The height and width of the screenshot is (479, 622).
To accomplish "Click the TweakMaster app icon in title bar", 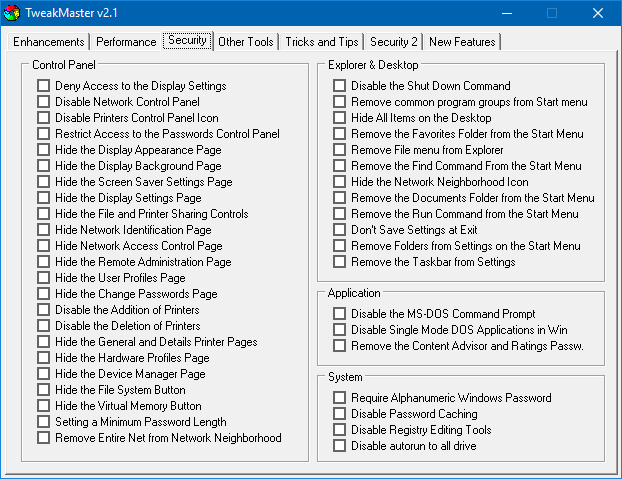I will [13, 13].
